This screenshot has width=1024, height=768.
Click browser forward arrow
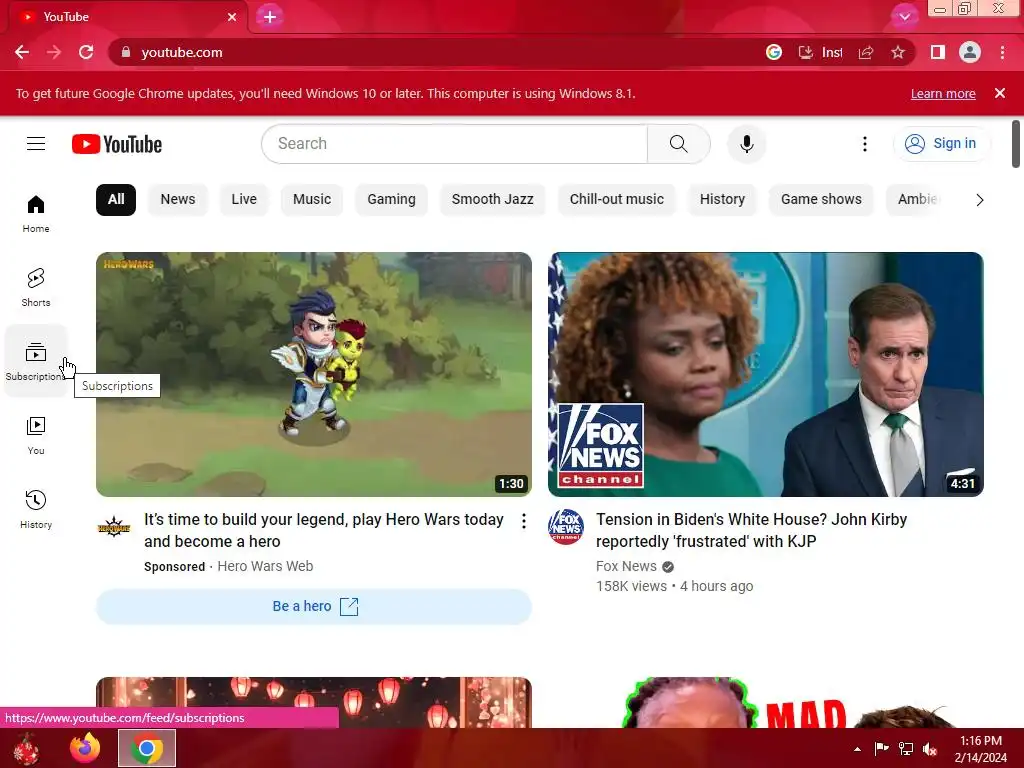point(54,52)
